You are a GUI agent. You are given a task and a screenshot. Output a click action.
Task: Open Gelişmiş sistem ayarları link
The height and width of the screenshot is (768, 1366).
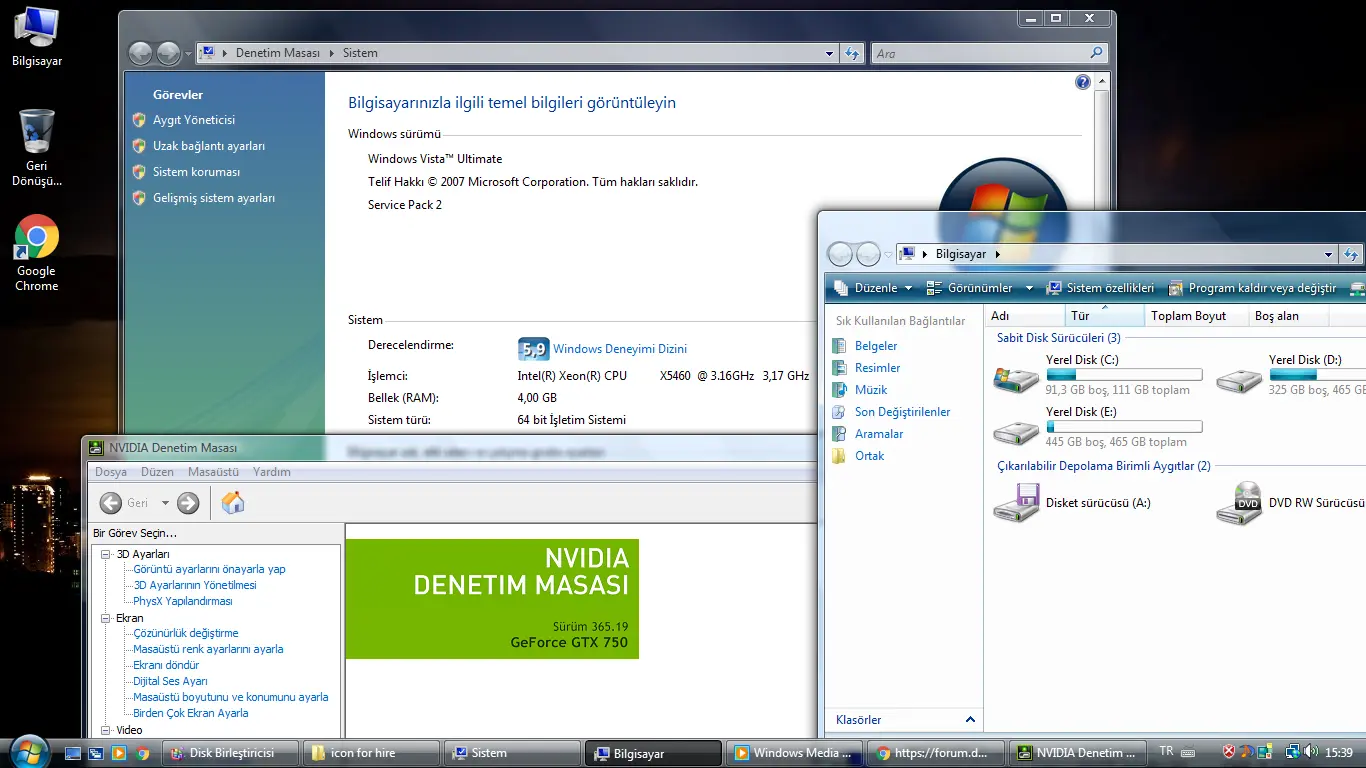pos(214,198)
